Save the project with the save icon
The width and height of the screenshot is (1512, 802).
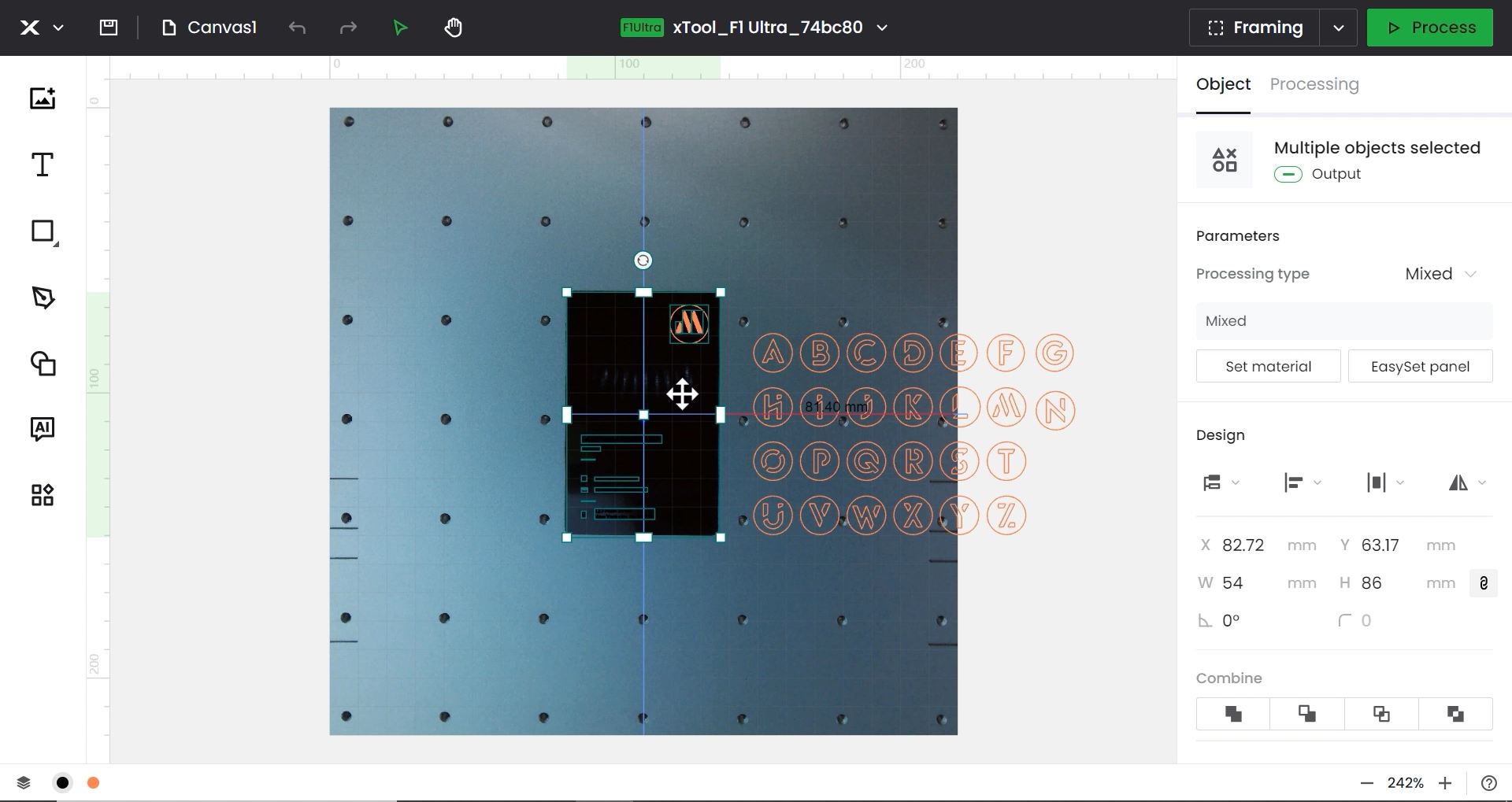109,28
